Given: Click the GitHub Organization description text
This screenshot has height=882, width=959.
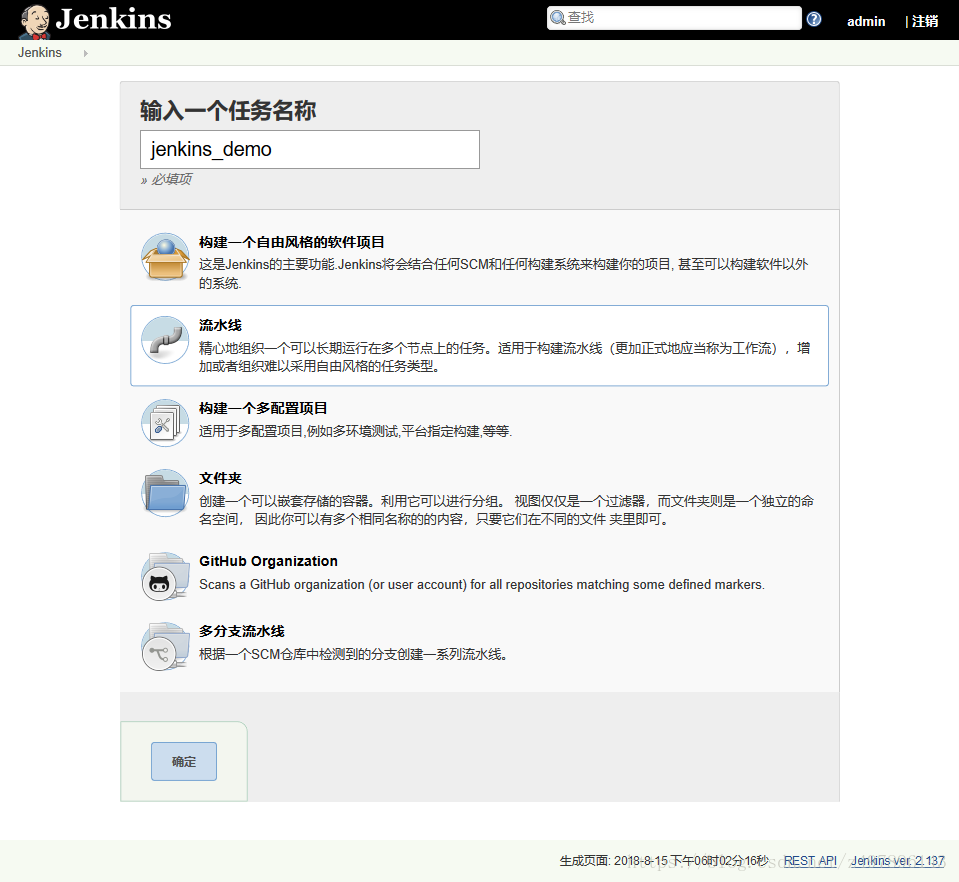Looking at the screenshot, I should (482, 585).
